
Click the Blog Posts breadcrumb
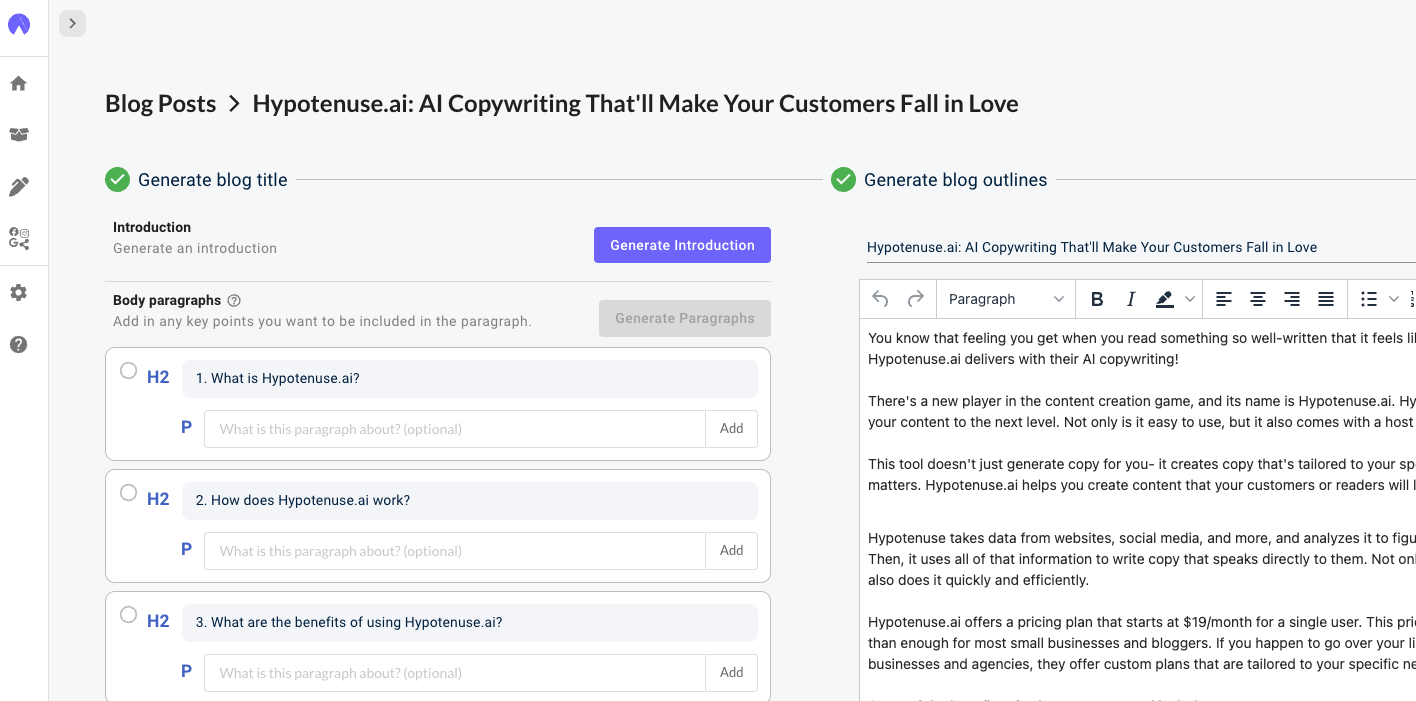[x=160, y=104]
